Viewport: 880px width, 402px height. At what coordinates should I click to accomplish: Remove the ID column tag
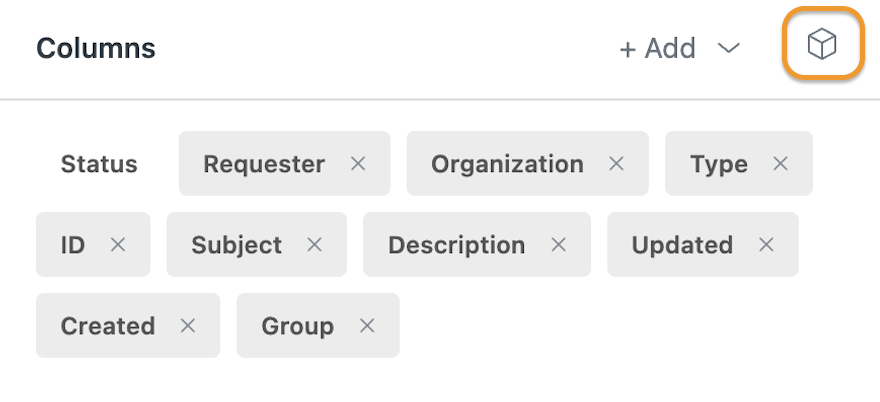(118, 245)
